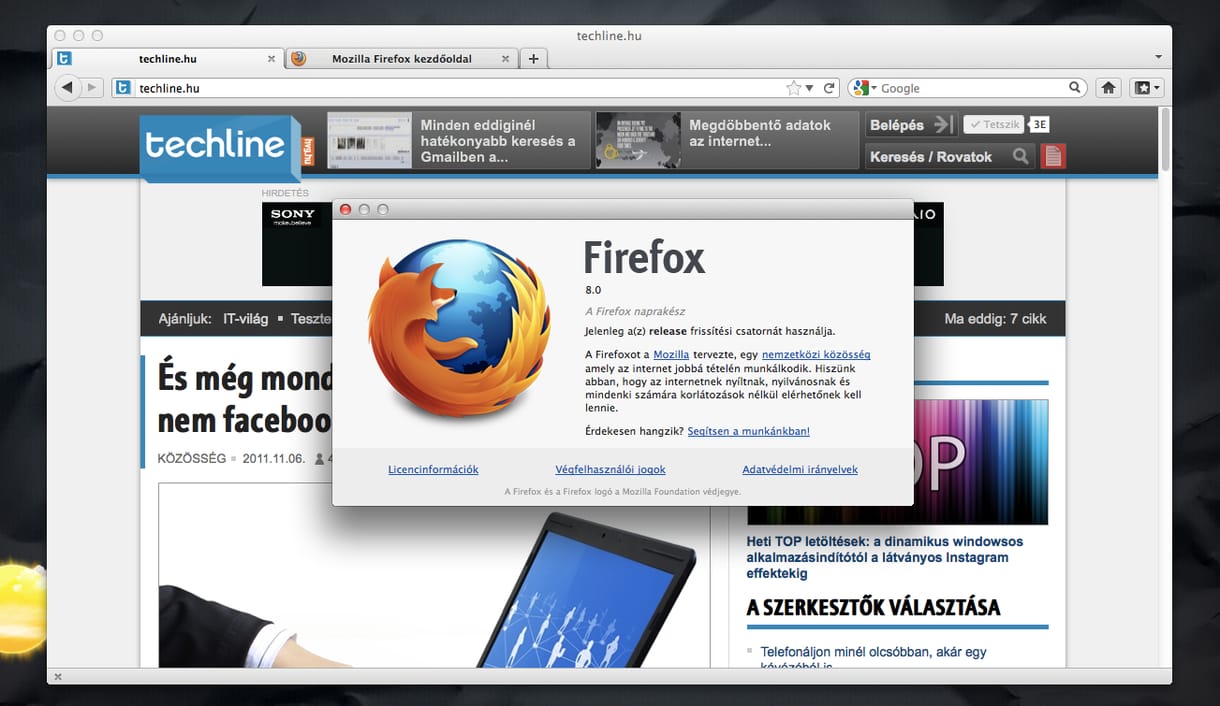Click 'Ma eddig: 7 cikk' text
The height and width of the screenshot is (706, 1220).
point(995,319)
